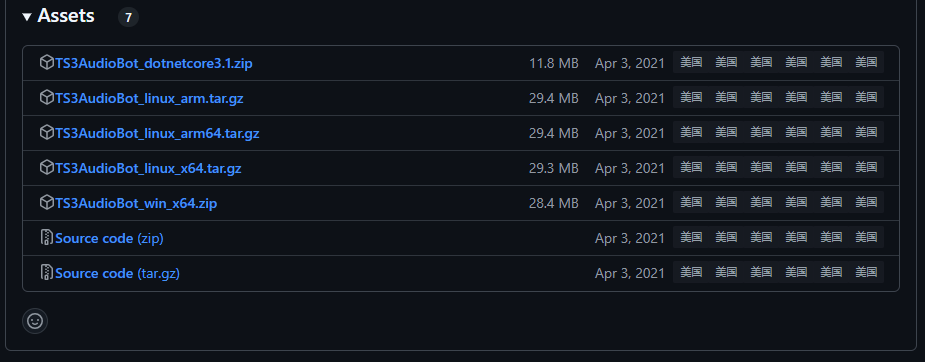Click first 美国 mirror button in dotnetcore3.1 row

[x=691, y=62]
